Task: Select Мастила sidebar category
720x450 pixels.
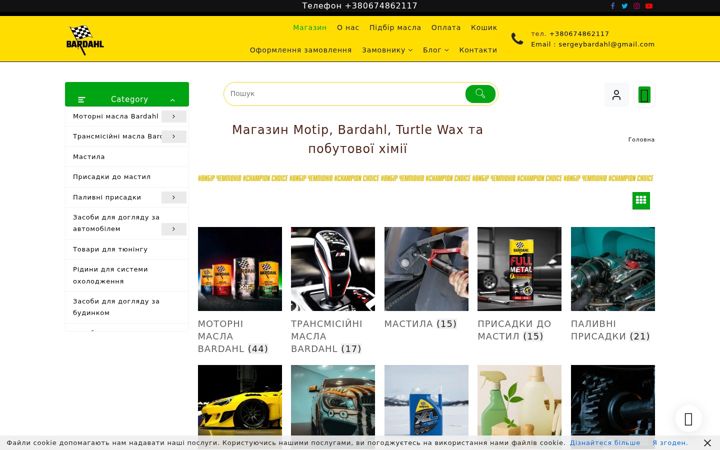Action: point(89,157)
